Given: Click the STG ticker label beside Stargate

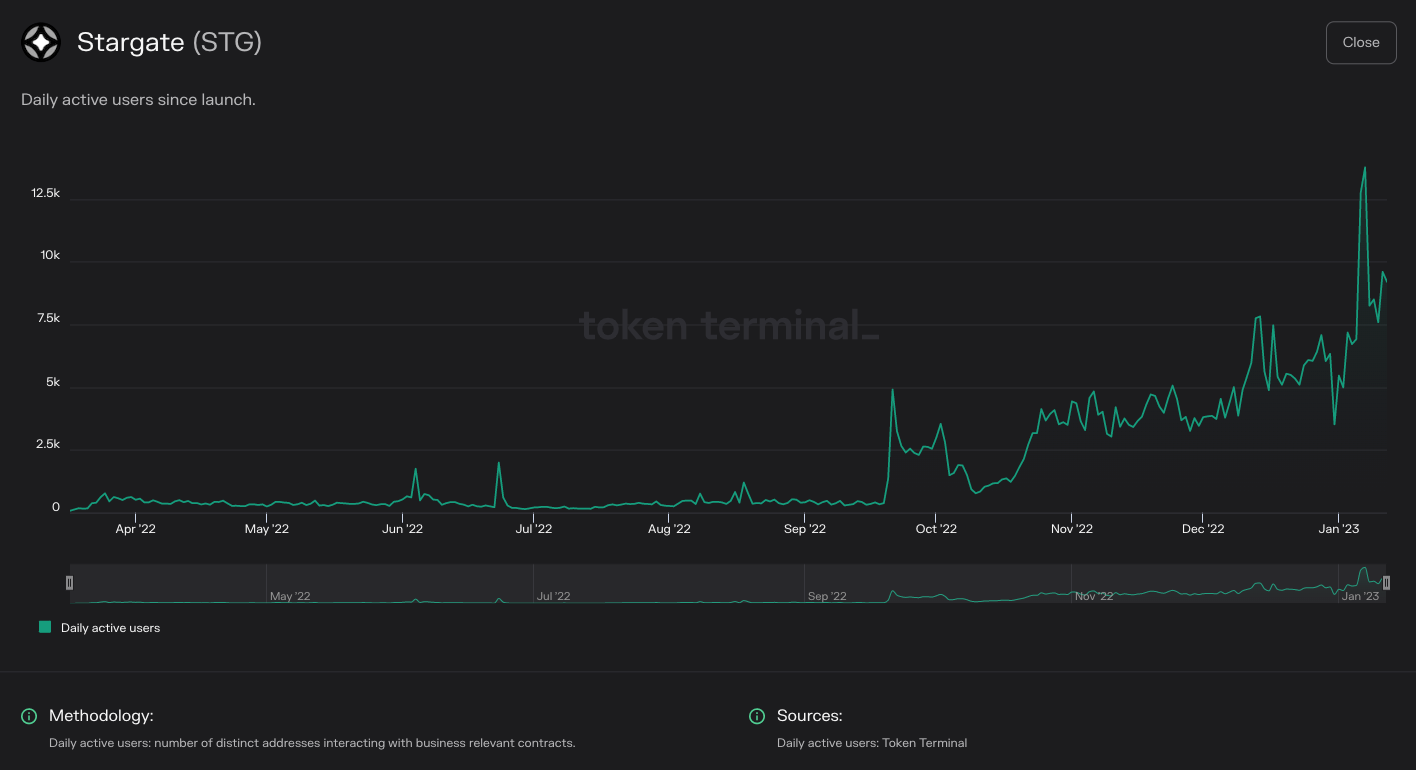Looking at the screenshot, I should coord(226,43).
